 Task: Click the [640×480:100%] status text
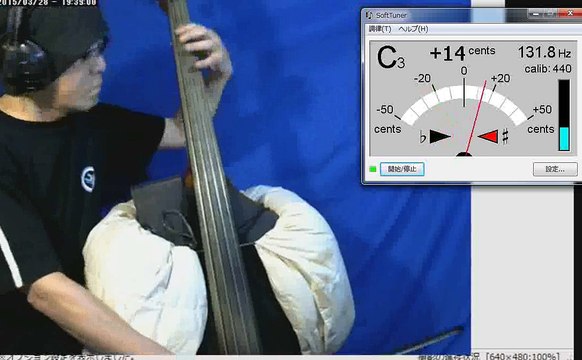tap(523, 356)
